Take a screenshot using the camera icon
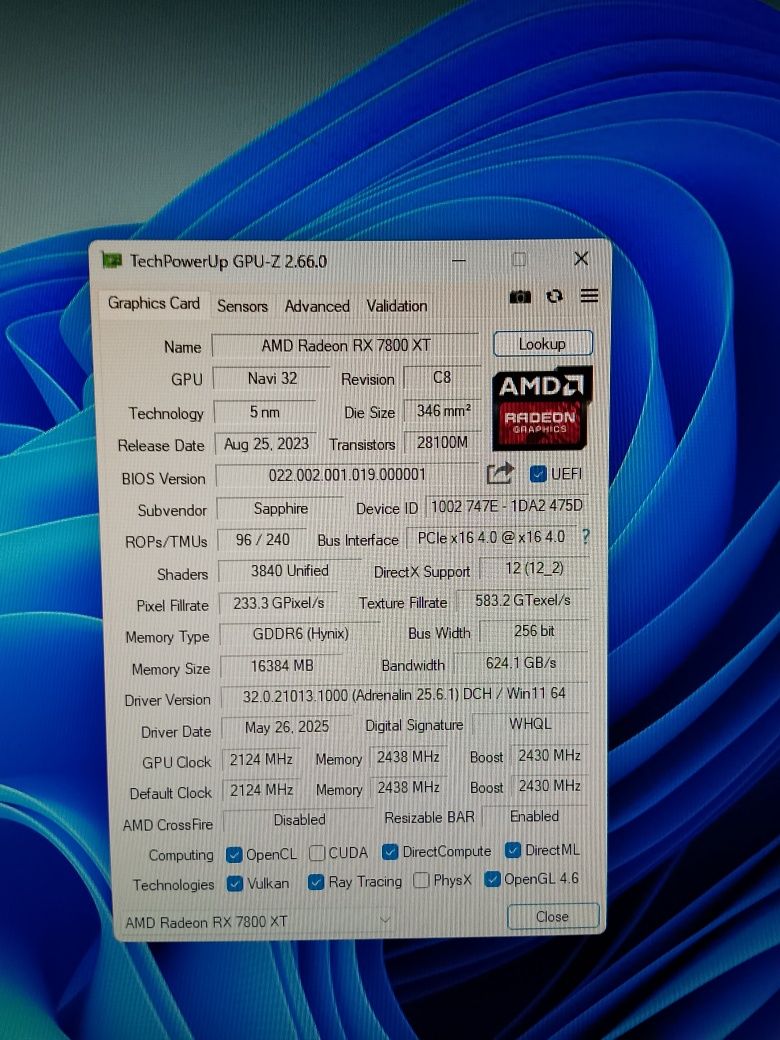Viewport: 780px width, 1040px height. click(x=520, y=297)
